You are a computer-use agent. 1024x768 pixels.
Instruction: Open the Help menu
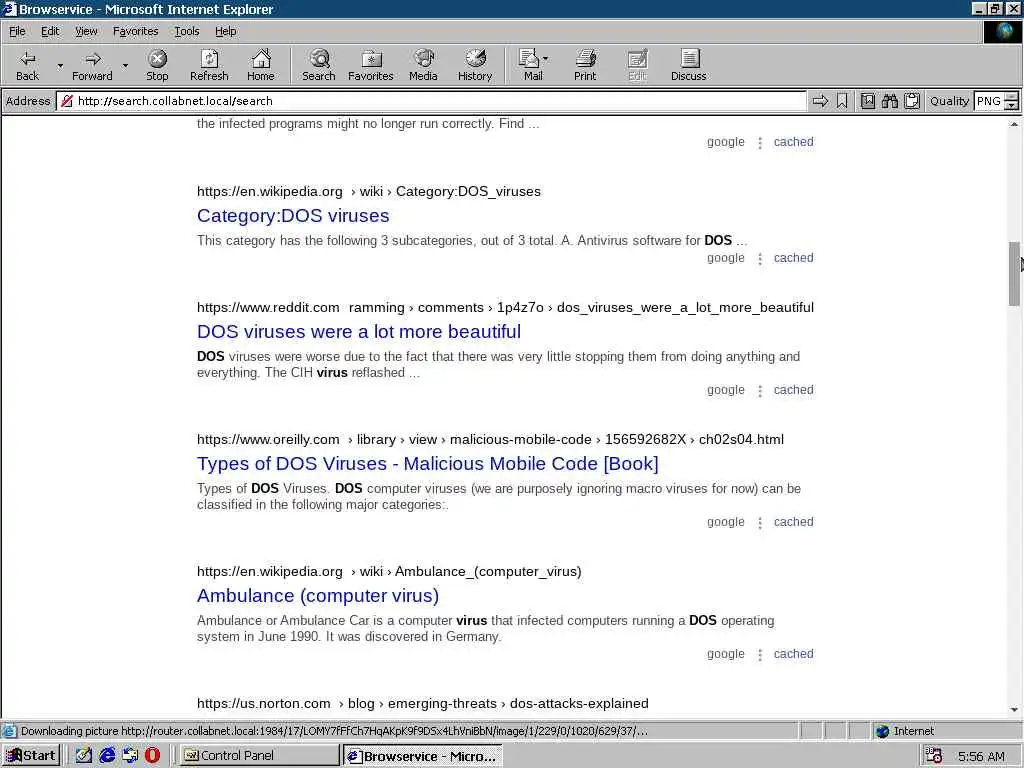pos(225,31)
